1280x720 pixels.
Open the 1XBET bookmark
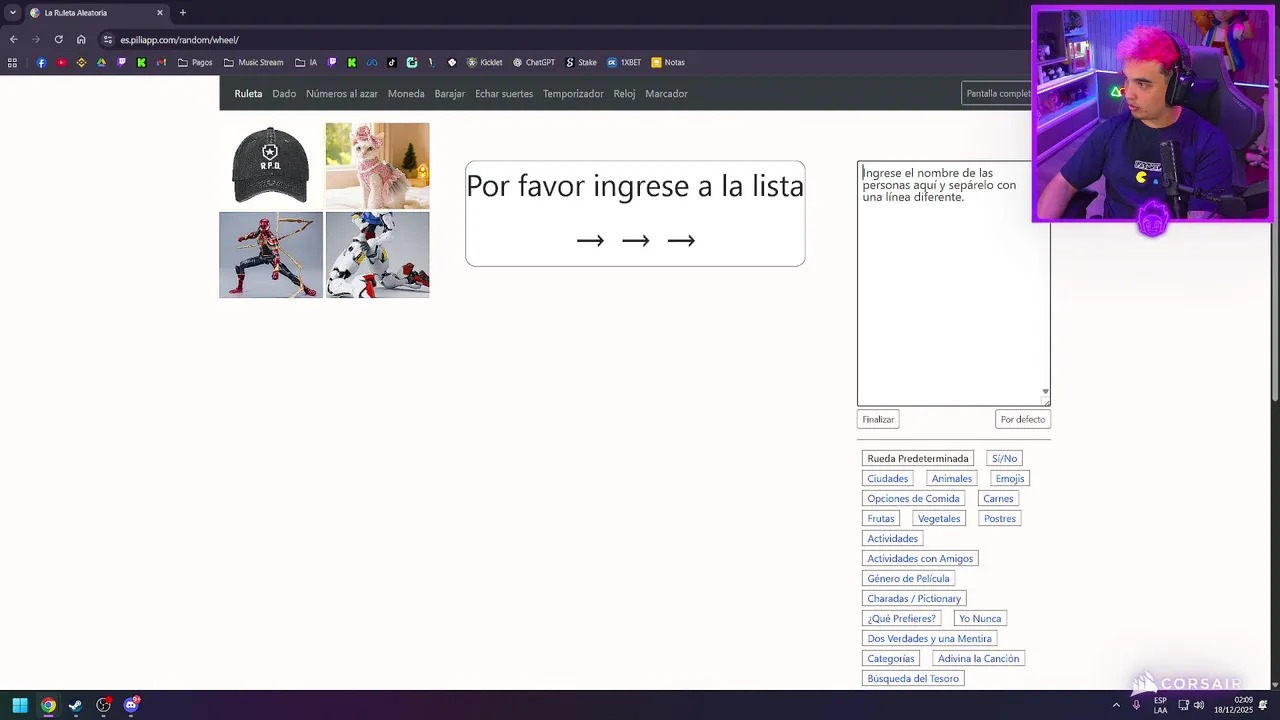coord(624,62)
